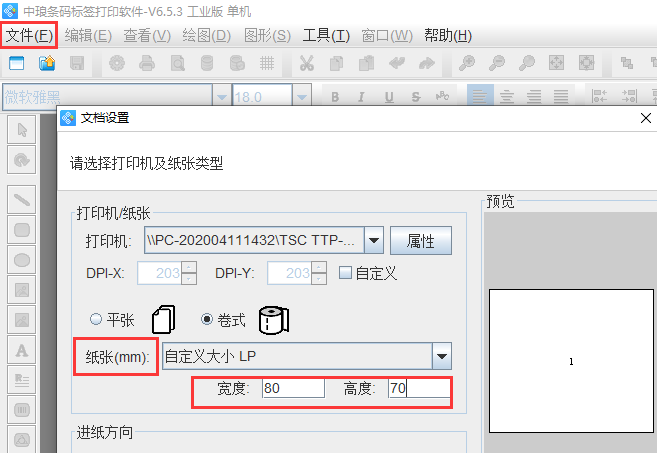This screenshot has width=657, height=453.
Task: Click the open file toolbar icon
Action: click(x=46, y=63)
